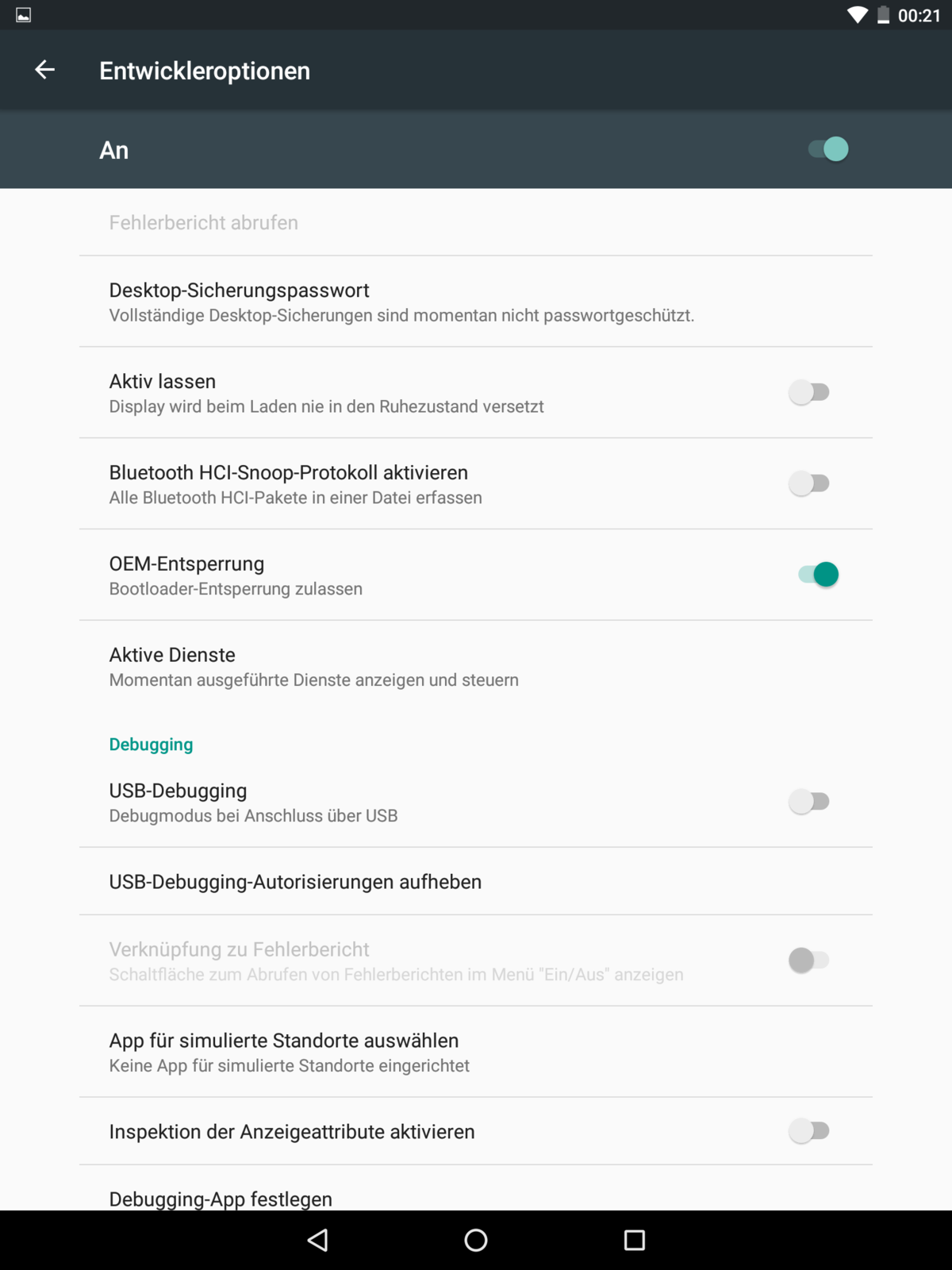Open App für simulierte Standorte auswählen
The height and width of the screenshot is (1270, 952).
click(290, 1052)
